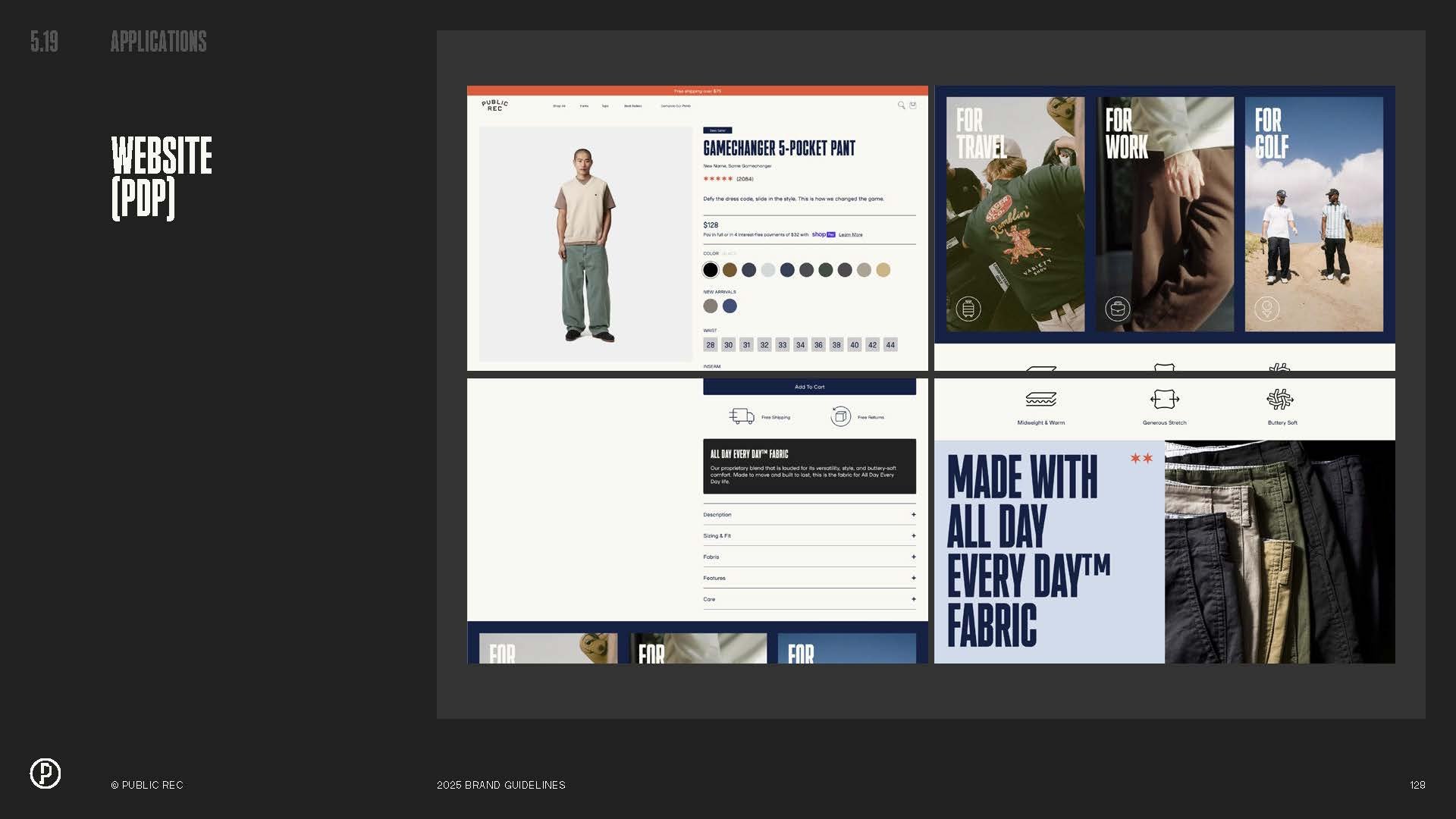Open the search magnifier icon in site header

click(x=901, y=105)
